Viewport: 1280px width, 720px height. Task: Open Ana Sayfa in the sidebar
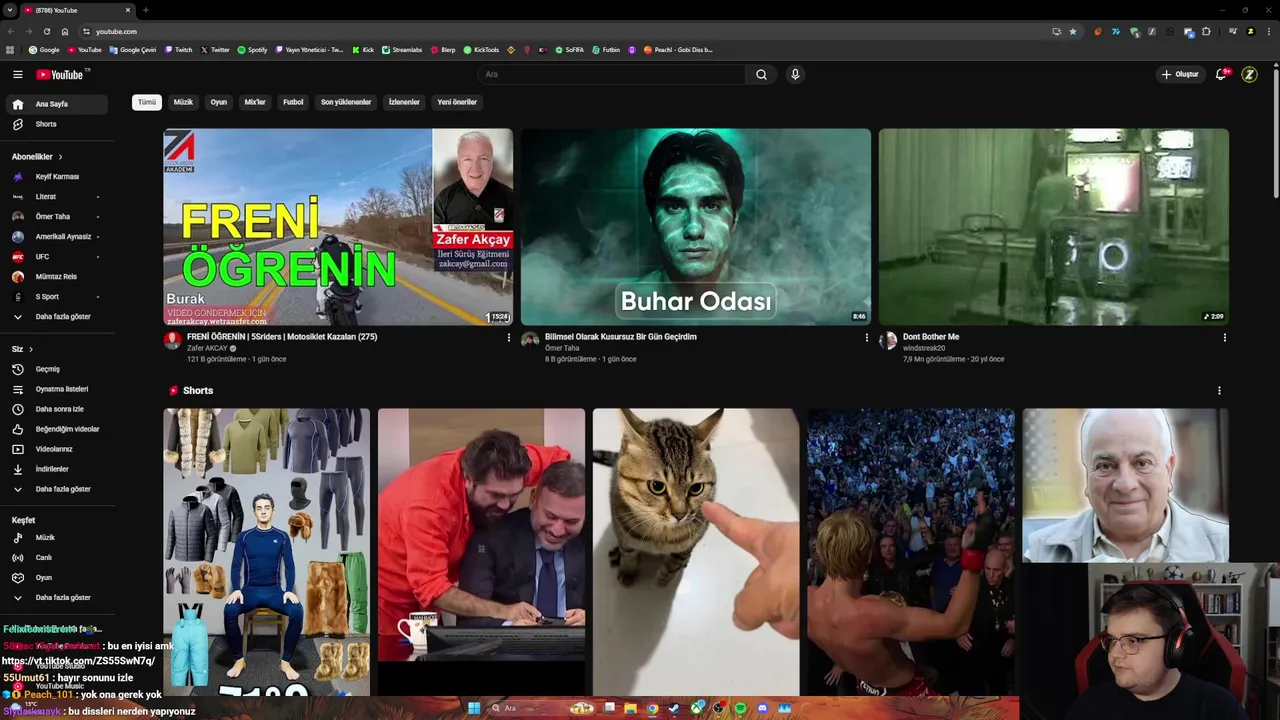56,104
